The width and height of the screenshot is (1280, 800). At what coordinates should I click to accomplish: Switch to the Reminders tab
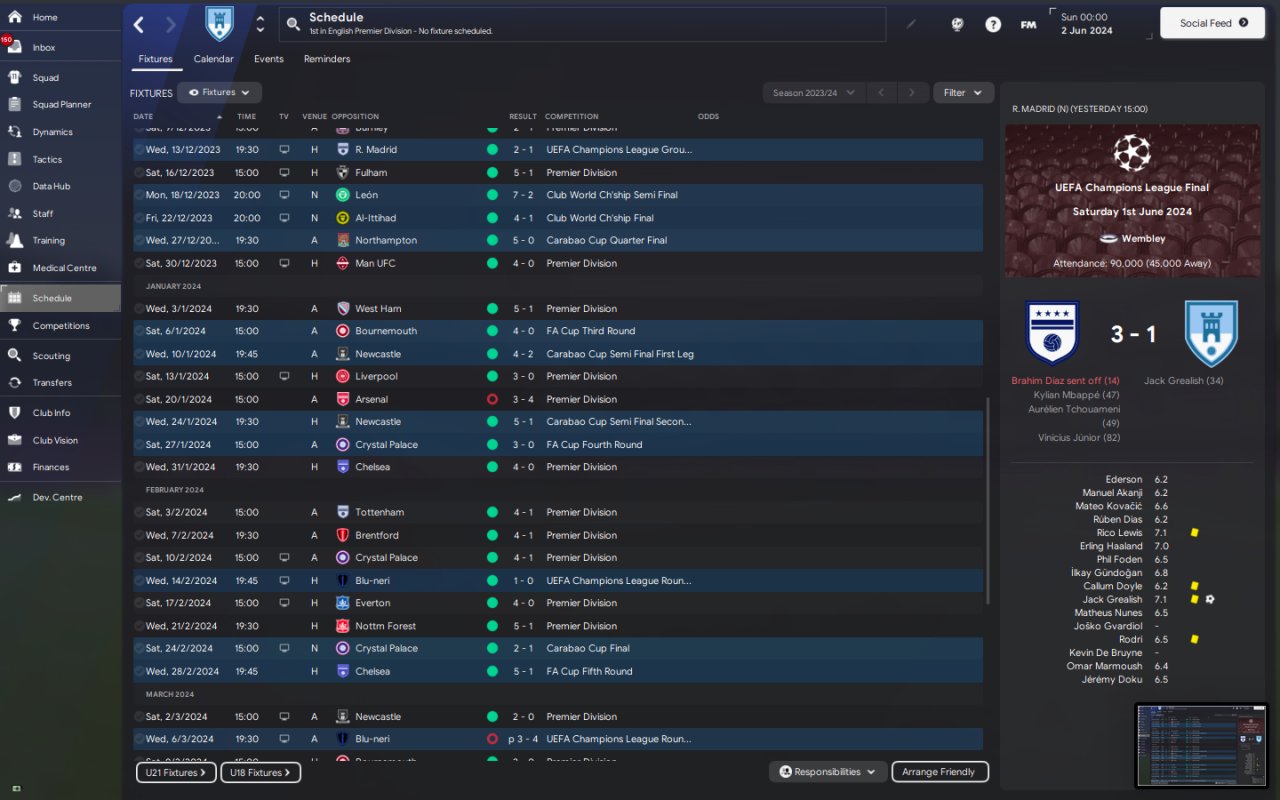327,59
